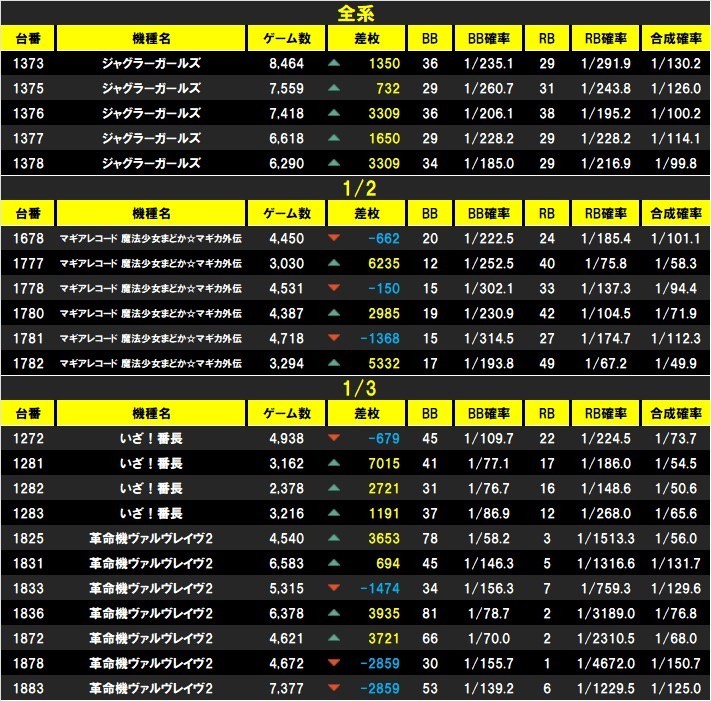Click the ゲーム数 header in the 全系 table
This screenshot has height=701, width=711.
coord(287,39)
